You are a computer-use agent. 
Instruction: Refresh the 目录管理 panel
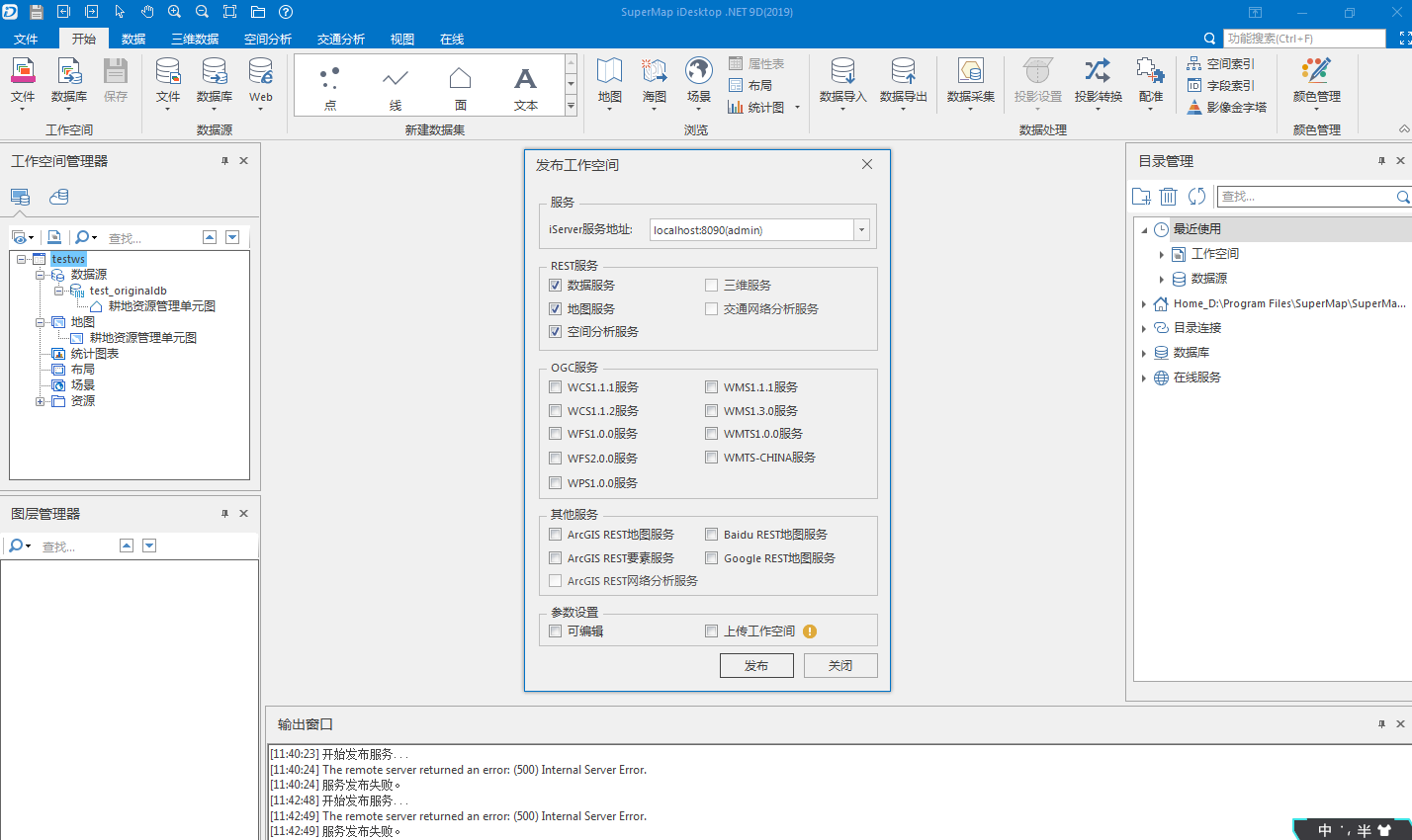1196,197
